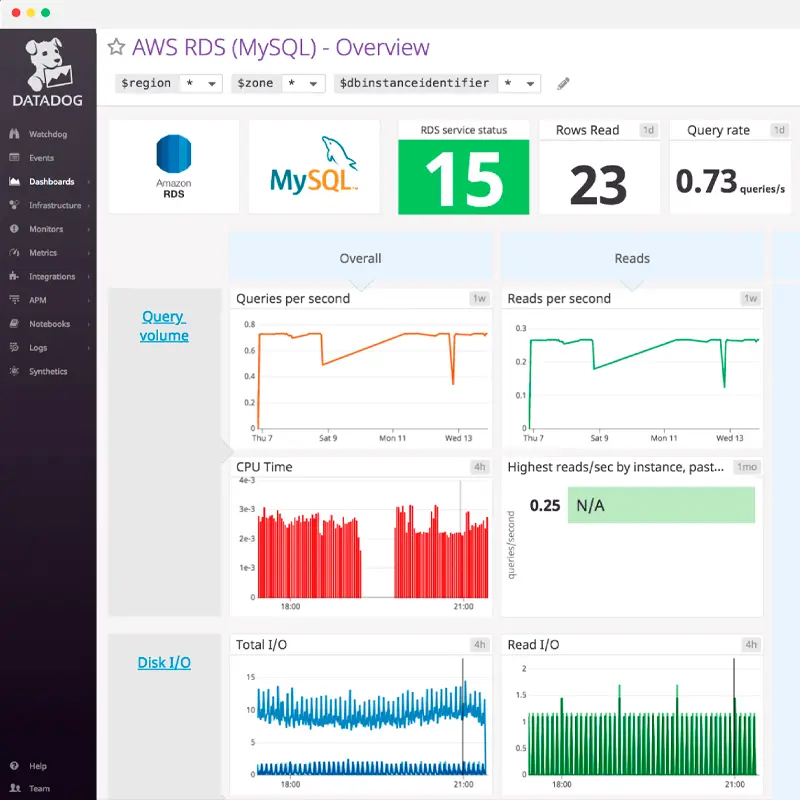
Task: Click the Rows Read value 23
Action: [598, 184]
